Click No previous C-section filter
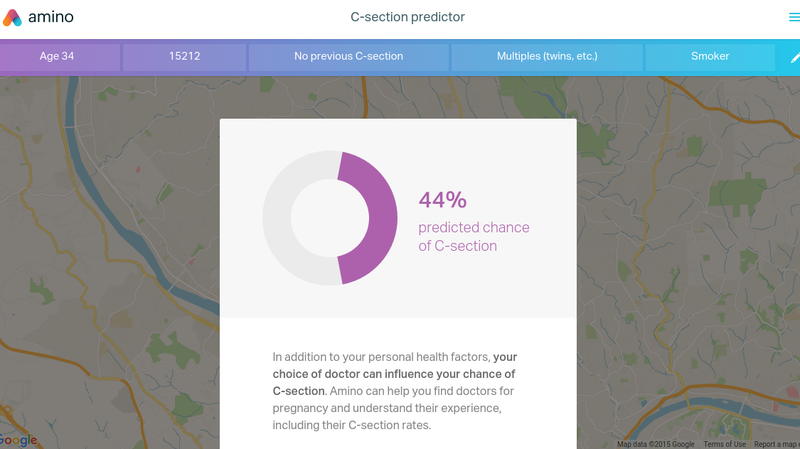800x449 pixels. (x=348, y=57)
